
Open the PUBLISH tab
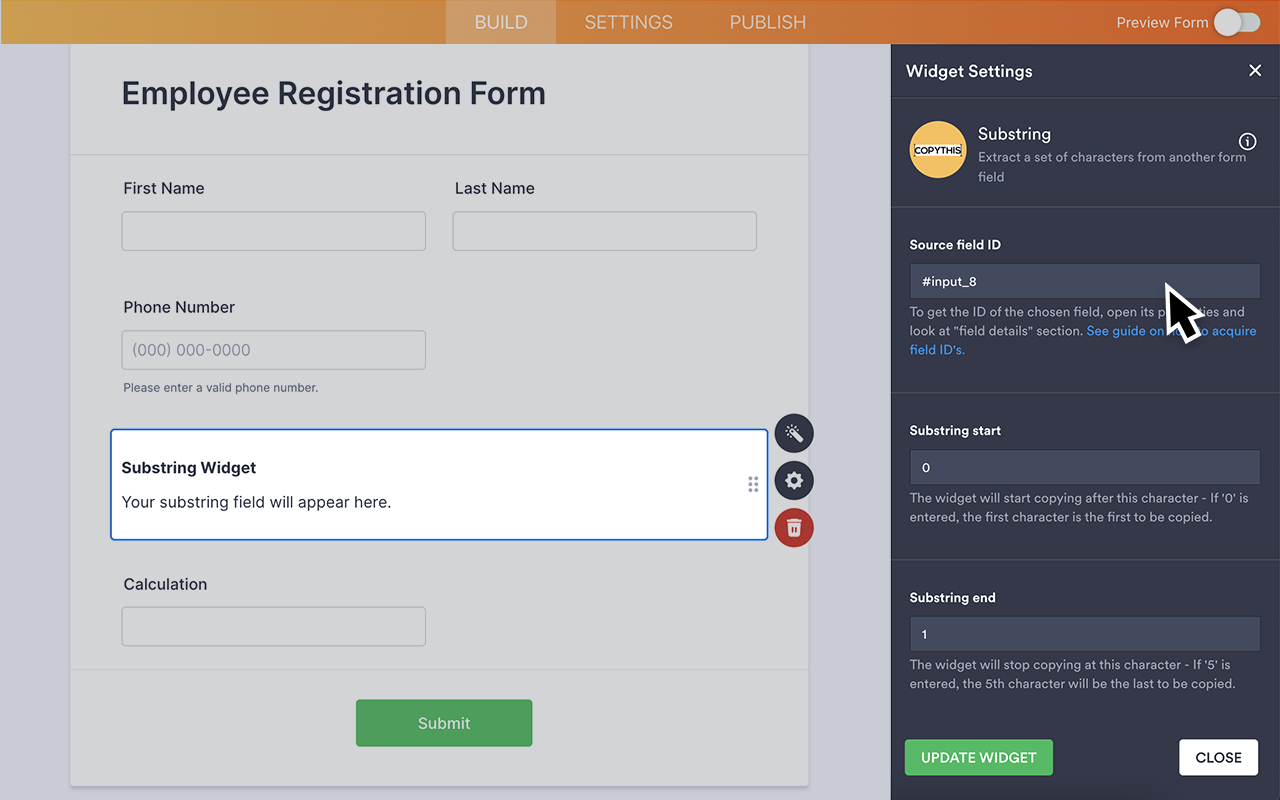click(x=767, y=21)
